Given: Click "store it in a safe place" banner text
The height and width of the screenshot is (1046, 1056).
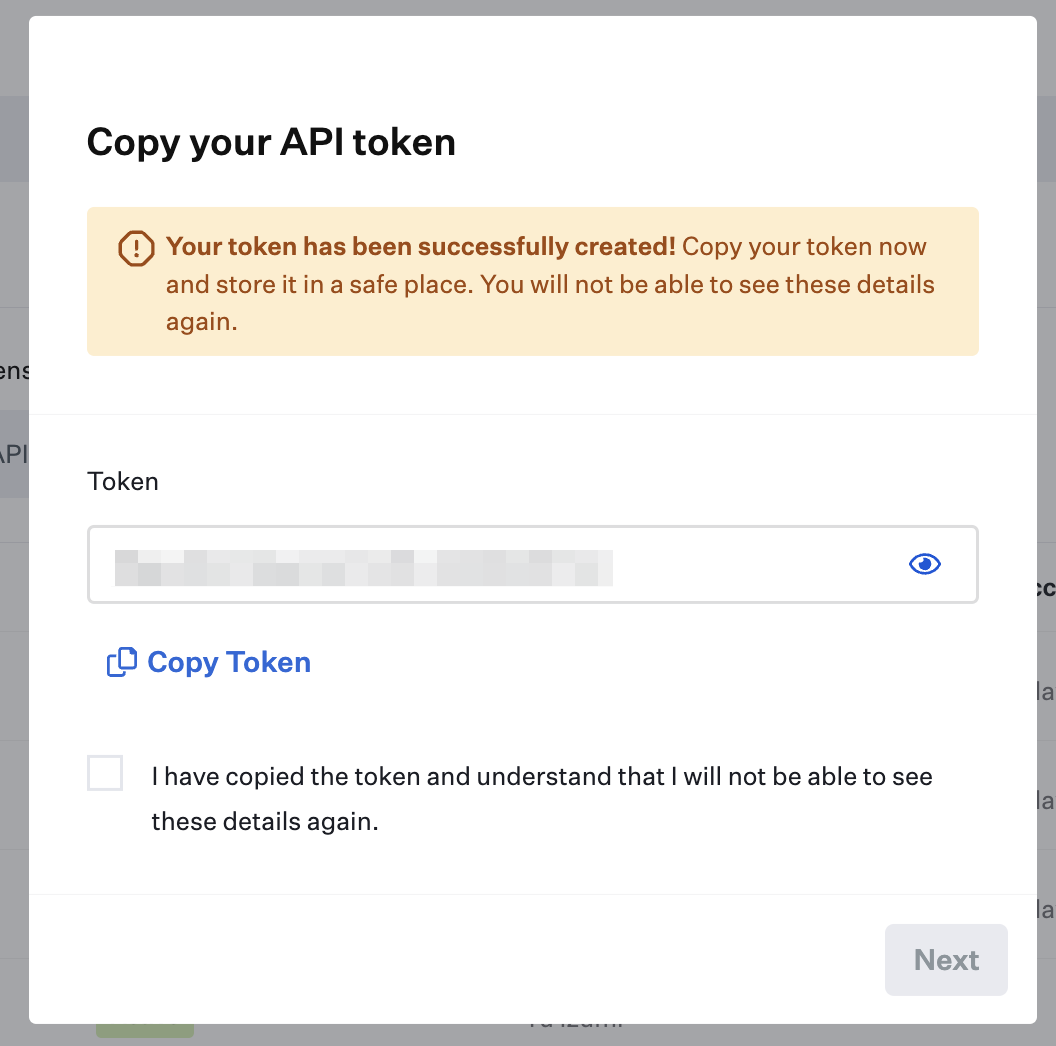Looking at the screenshot, I should coord(317,284).
